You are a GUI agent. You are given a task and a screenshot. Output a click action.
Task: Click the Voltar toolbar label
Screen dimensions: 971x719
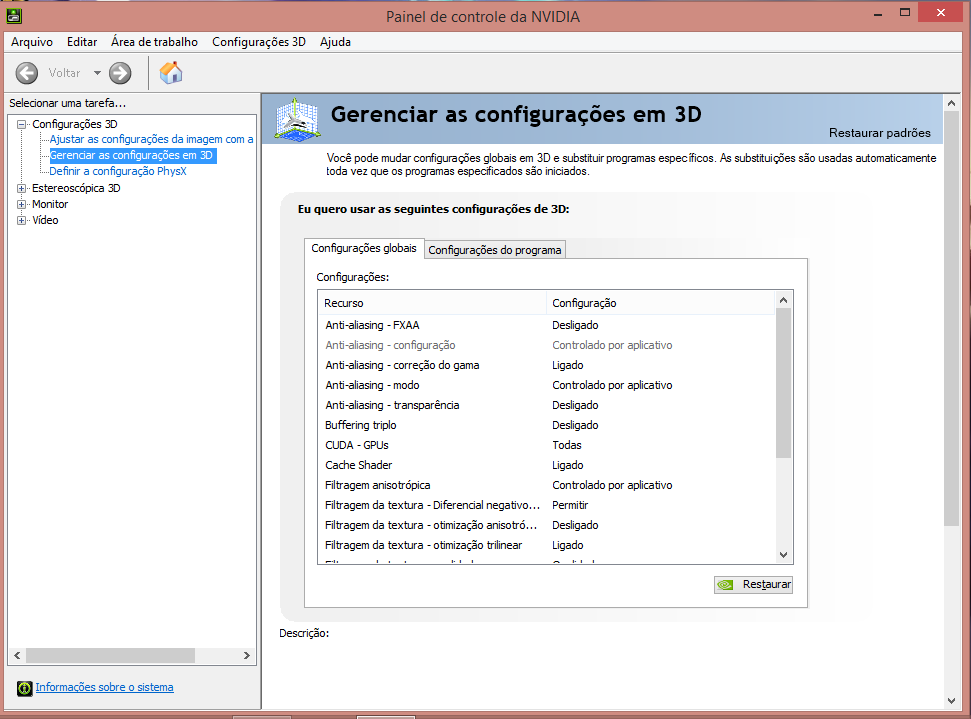(64, 73)
